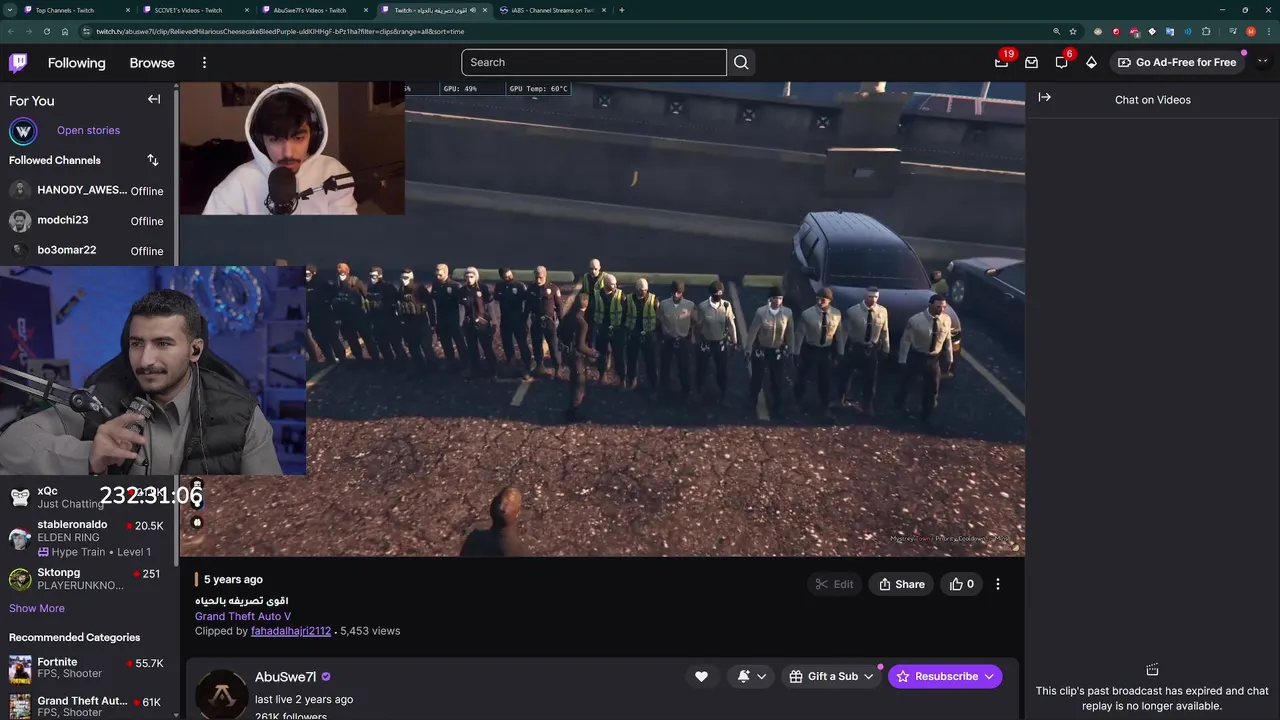The height and width of the screenshot is (720, 1280).
Task: Open Resubscribe dropdown button
Action: [945, 676]
